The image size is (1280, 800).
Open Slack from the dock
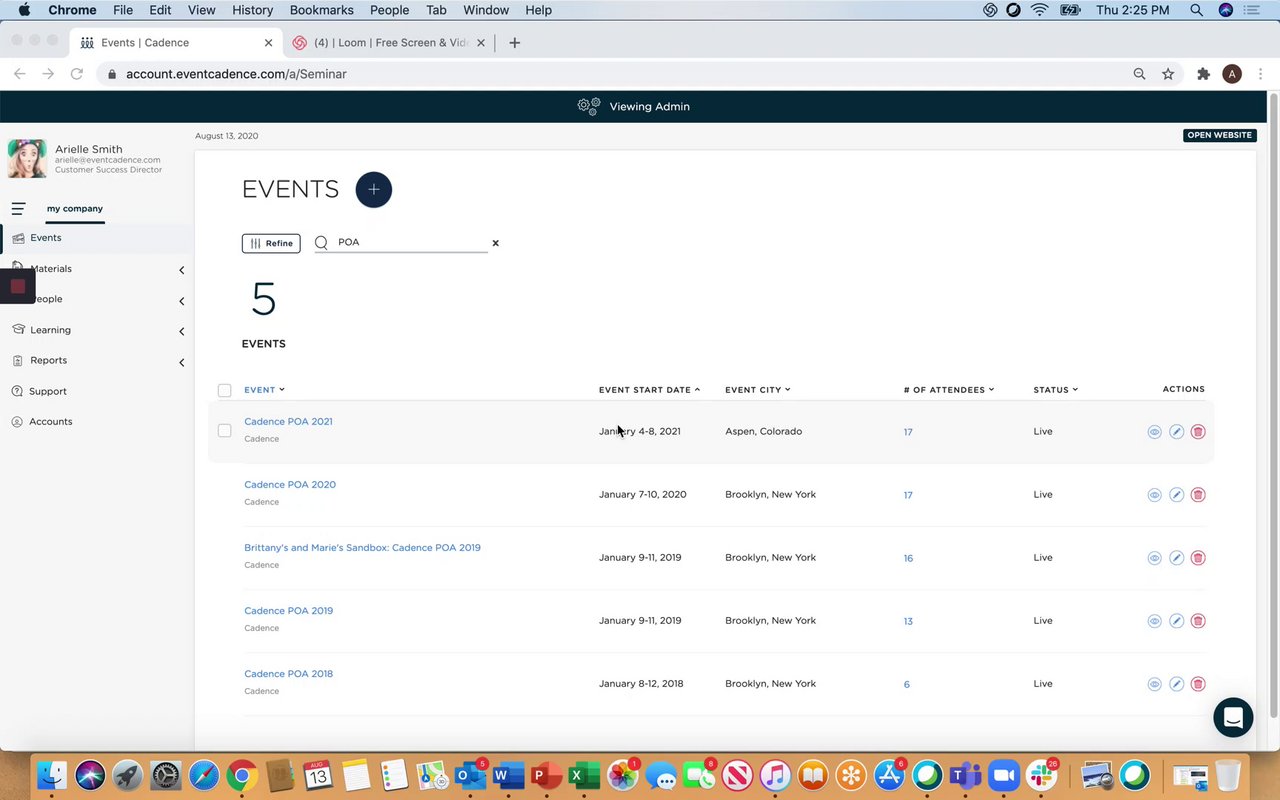click(1042, 775)
